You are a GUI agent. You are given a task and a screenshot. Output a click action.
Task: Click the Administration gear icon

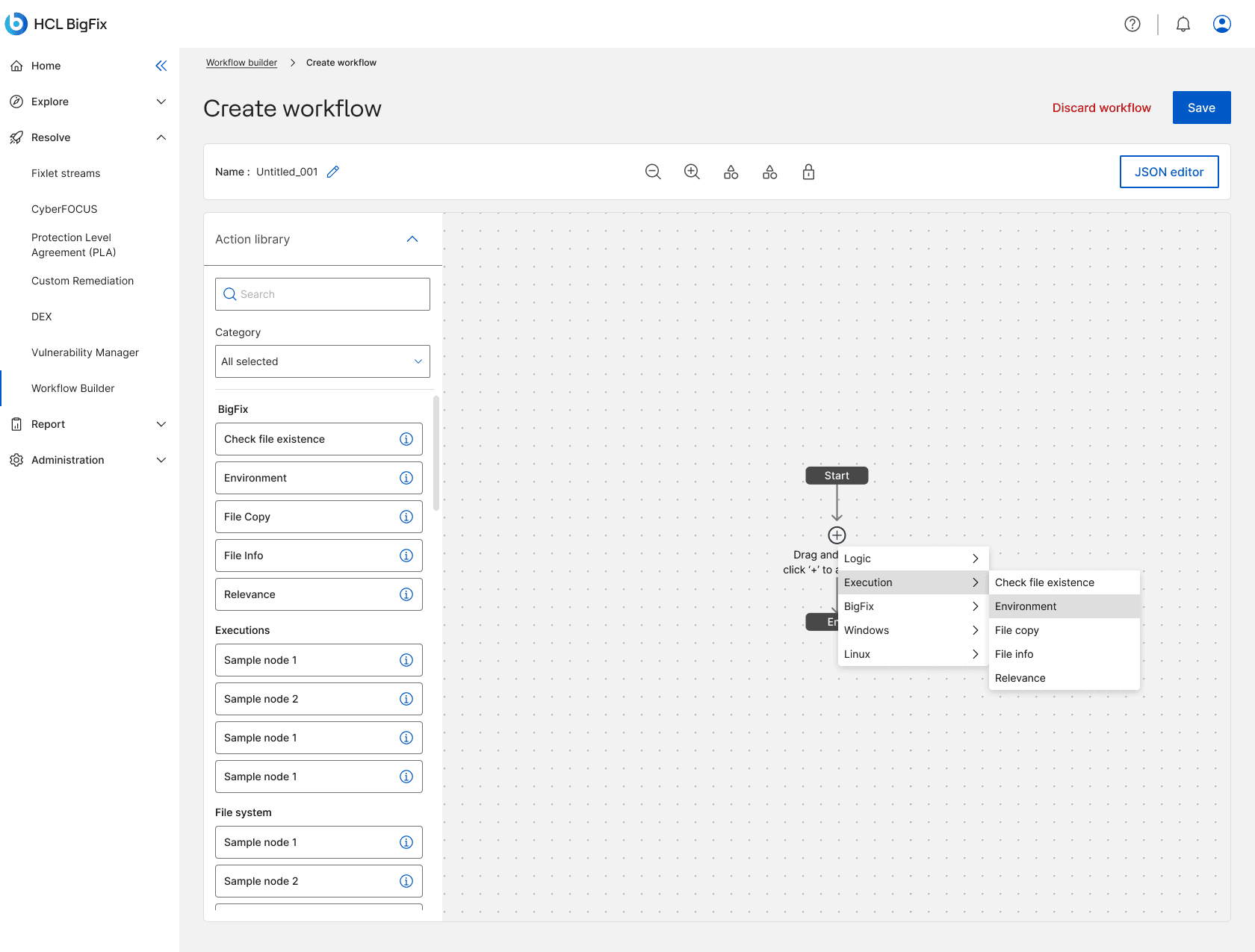point(16,460)
